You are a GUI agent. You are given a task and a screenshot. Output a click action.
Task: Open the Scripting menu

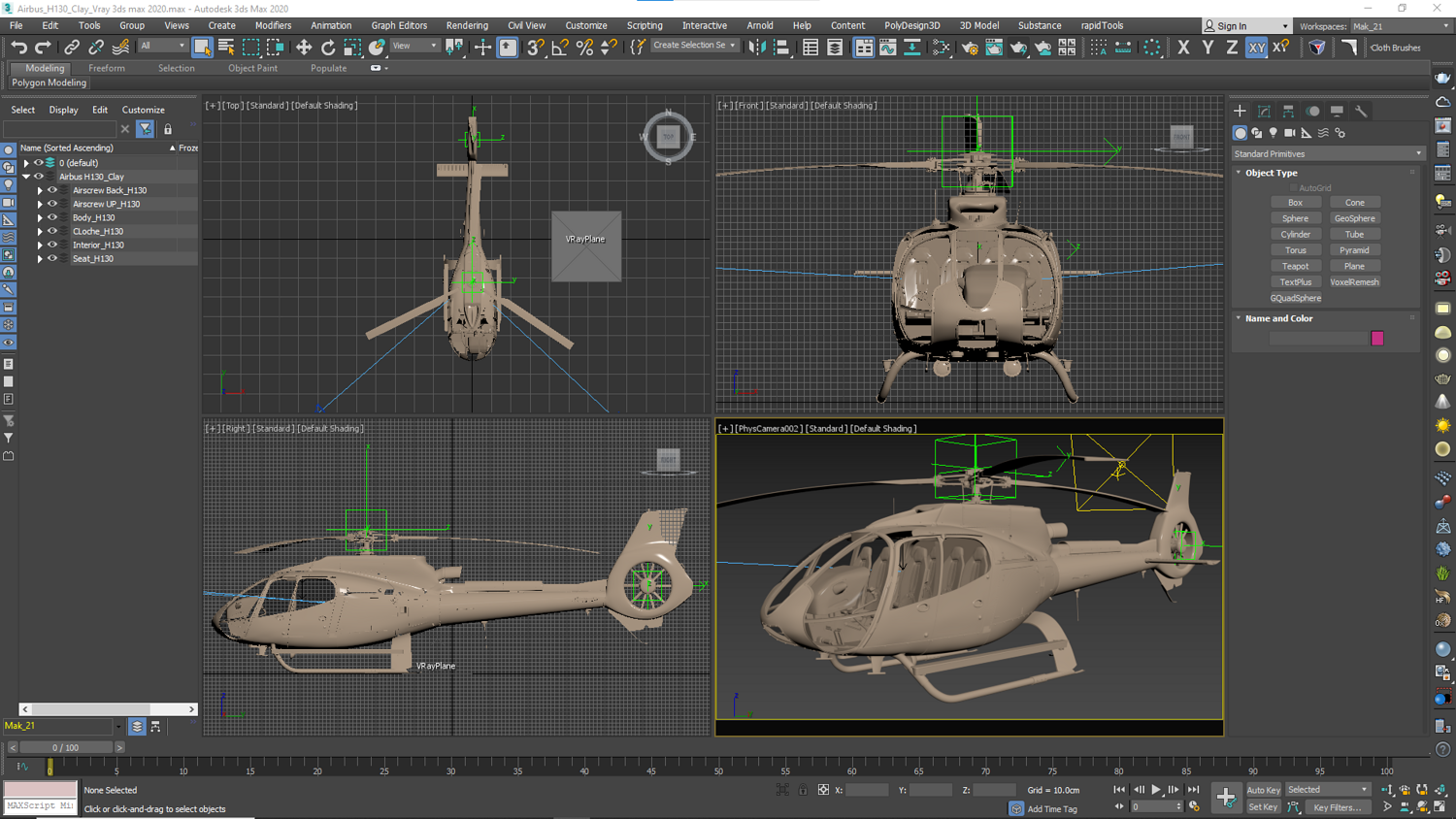645,26
